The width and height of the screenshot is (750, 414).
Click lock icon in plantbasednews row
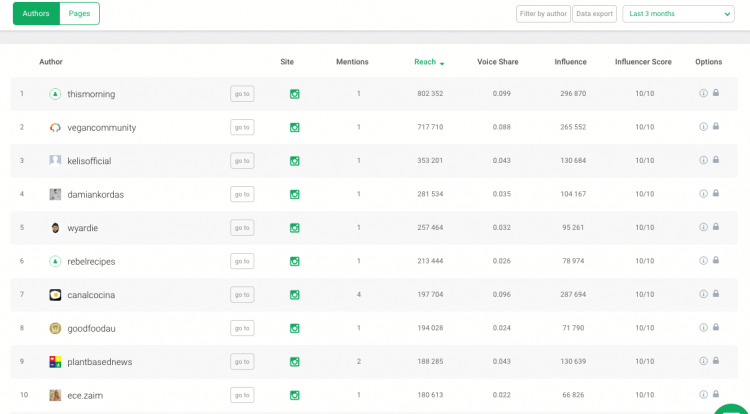coord(716,360)
